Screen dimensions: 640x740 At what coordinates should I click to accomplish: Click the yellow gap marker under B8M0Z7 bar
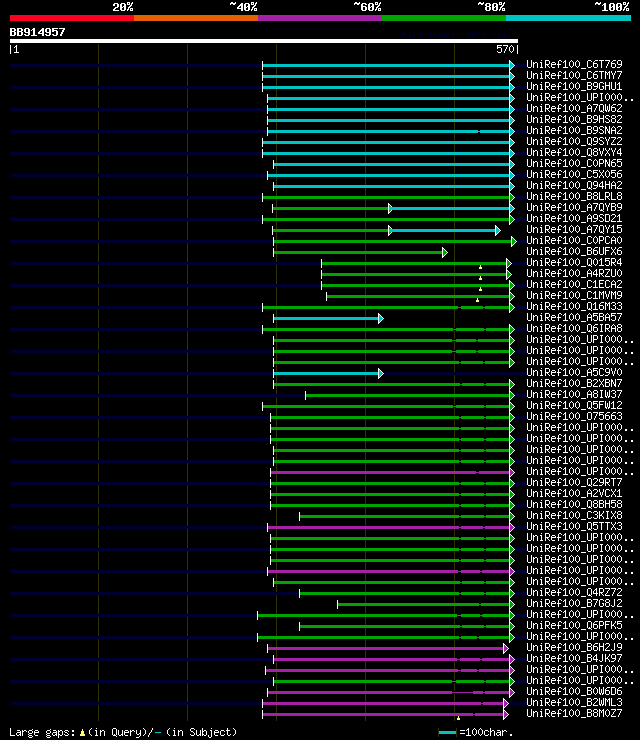pyautogui.click(x=458, y=718)
